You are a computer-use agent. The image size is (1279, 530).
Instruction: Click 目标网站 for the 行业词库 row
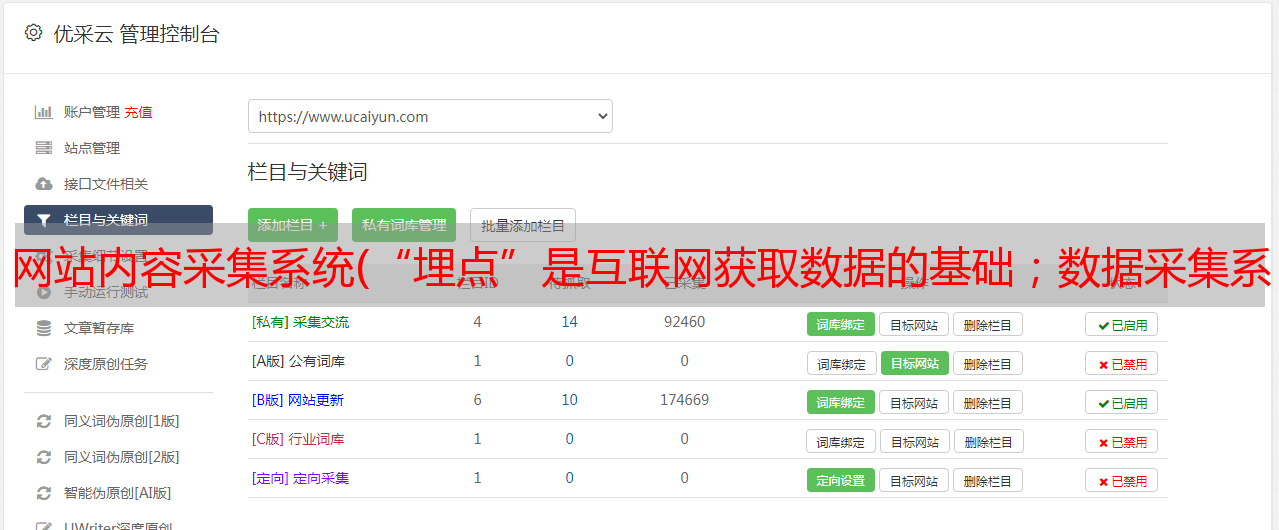pyautogui.click(x=914, y=441)
